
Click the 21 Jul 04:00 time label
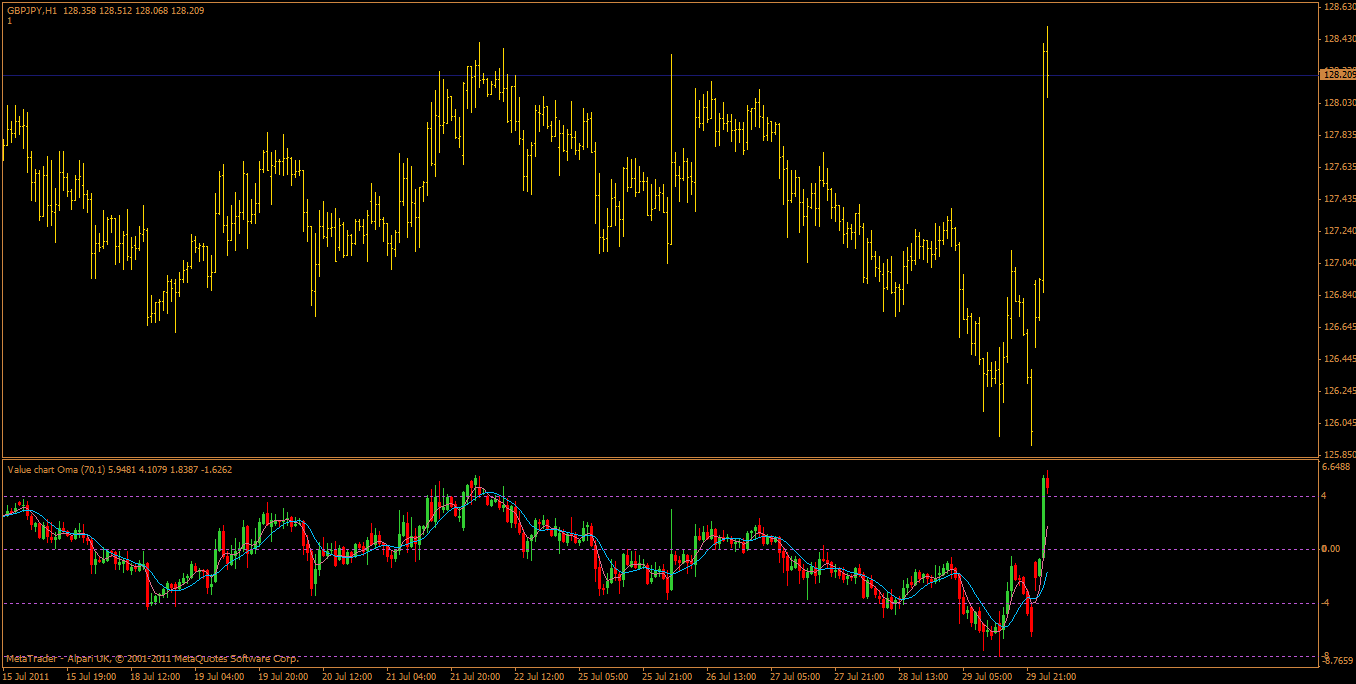(x=412, y=677)
